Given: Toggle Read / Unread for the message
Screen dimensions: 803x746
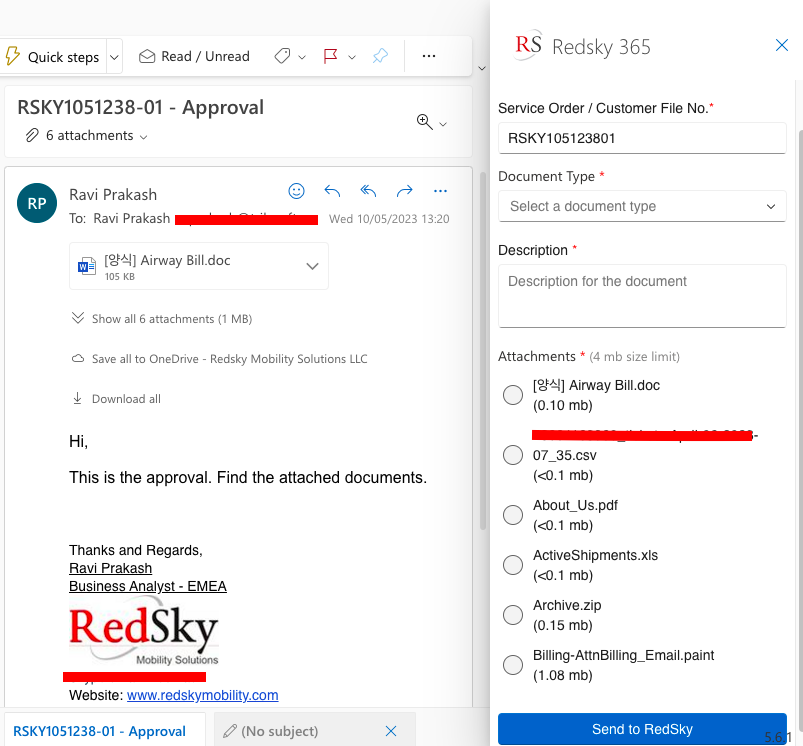Looking at the screenshot, I should [x=195, y=56].
